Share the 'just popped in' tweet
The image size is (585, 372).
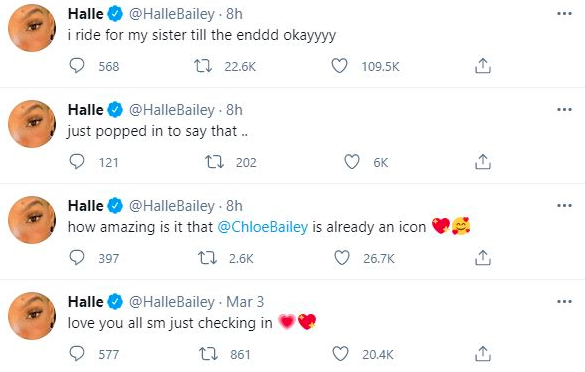point(482,162)
